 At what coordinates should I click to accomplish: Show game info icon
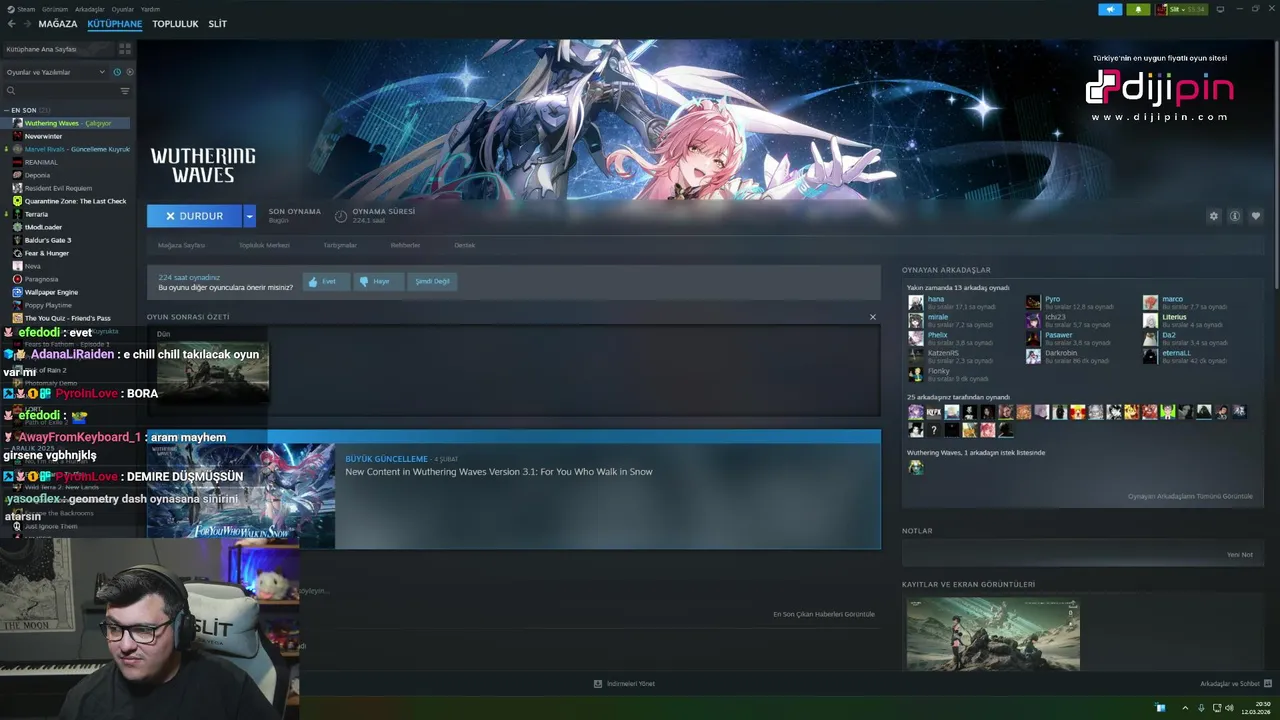[1235, 216]
